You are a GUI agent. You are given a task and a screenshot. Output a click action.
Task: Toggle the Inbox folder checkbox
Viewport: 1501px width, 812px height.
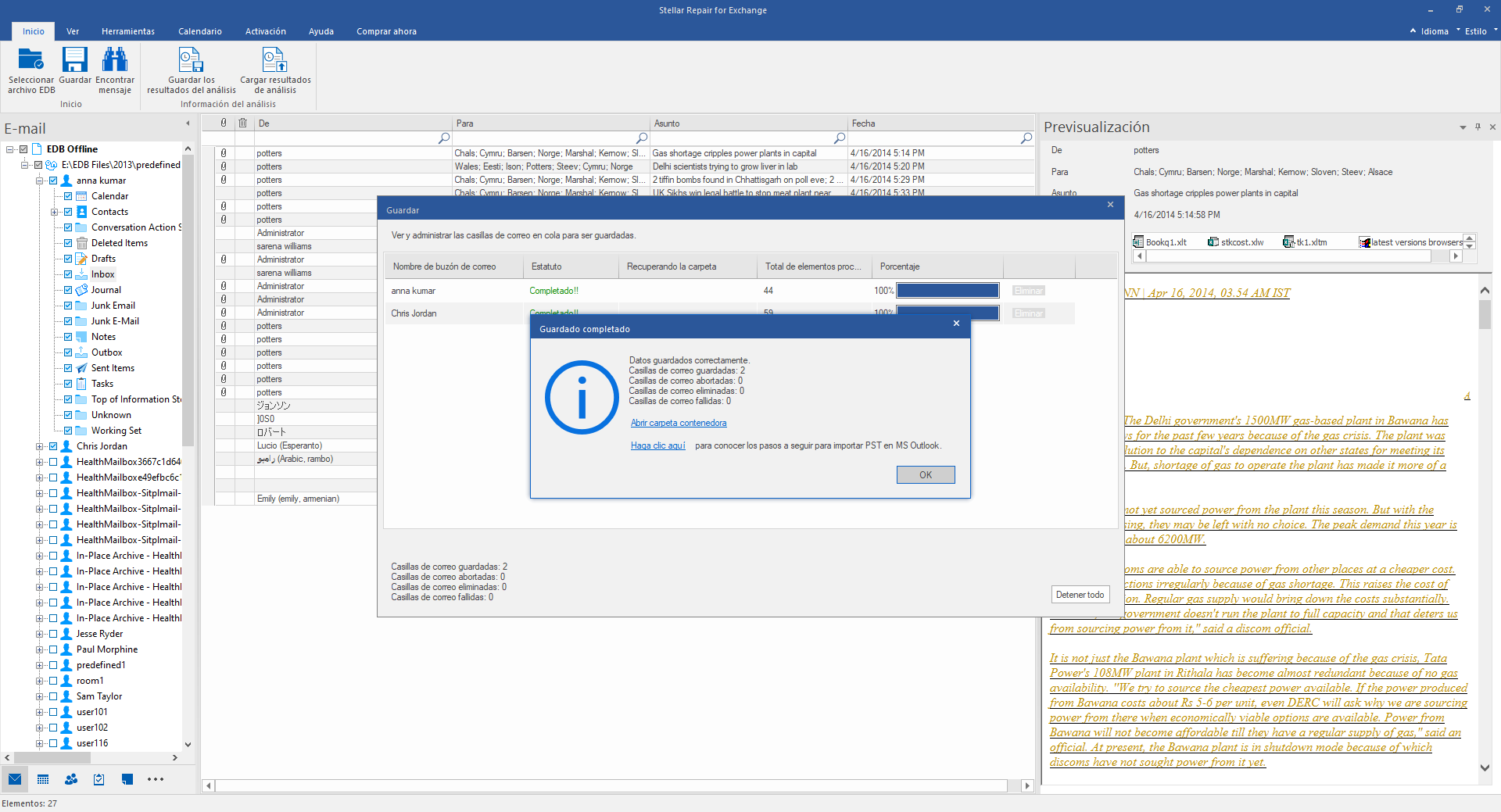68,274
